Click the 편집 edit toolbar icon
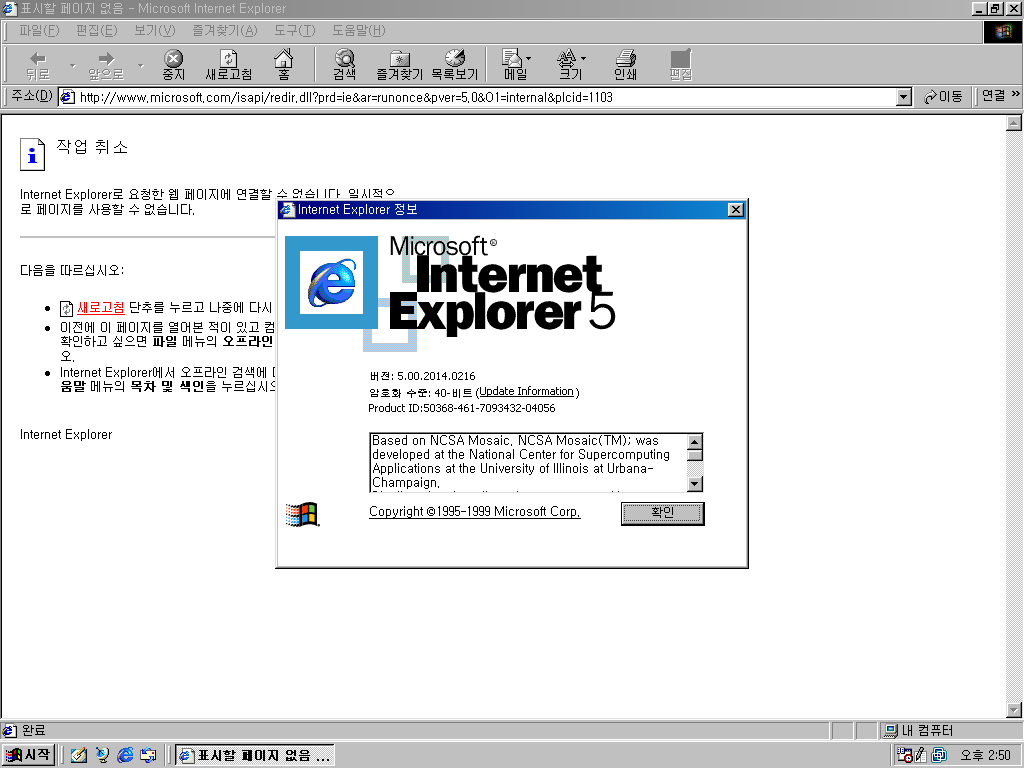This screenshot has width=1024, height=768. (x=680, y=65)
